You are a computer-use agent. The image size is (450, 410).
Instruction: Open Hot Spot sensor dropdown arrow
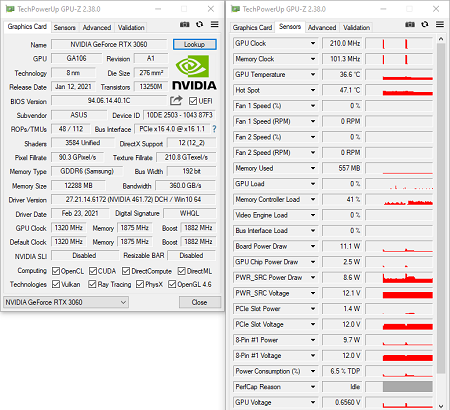coord(313,90)
